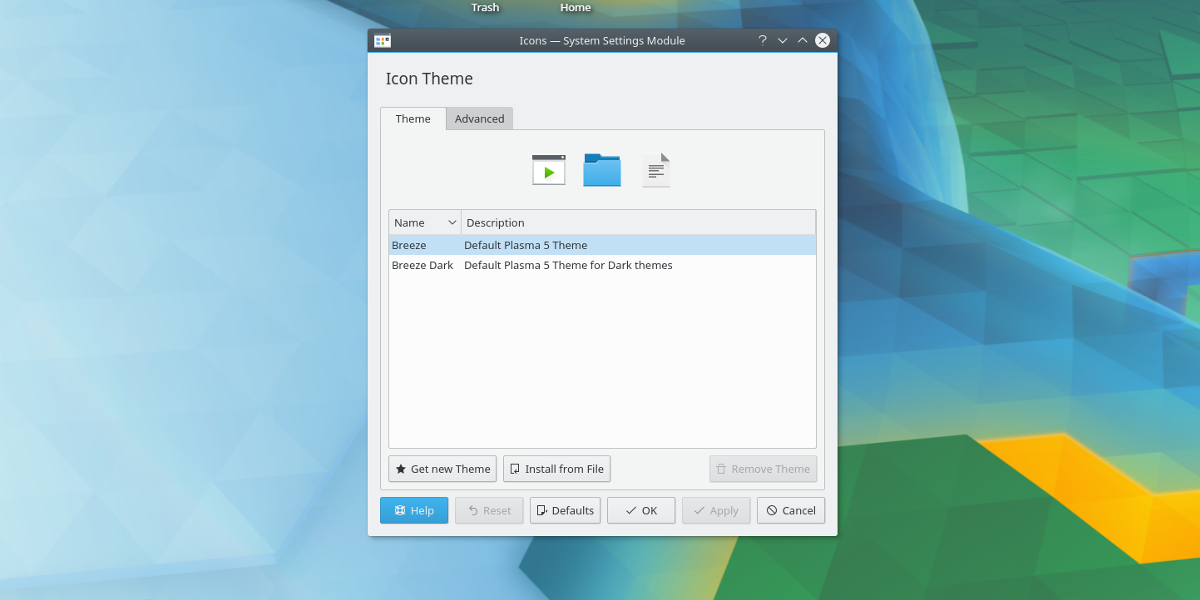
Task: Minimize the Icons settings window
Action: pyautogui.click(x=782, y=41)
